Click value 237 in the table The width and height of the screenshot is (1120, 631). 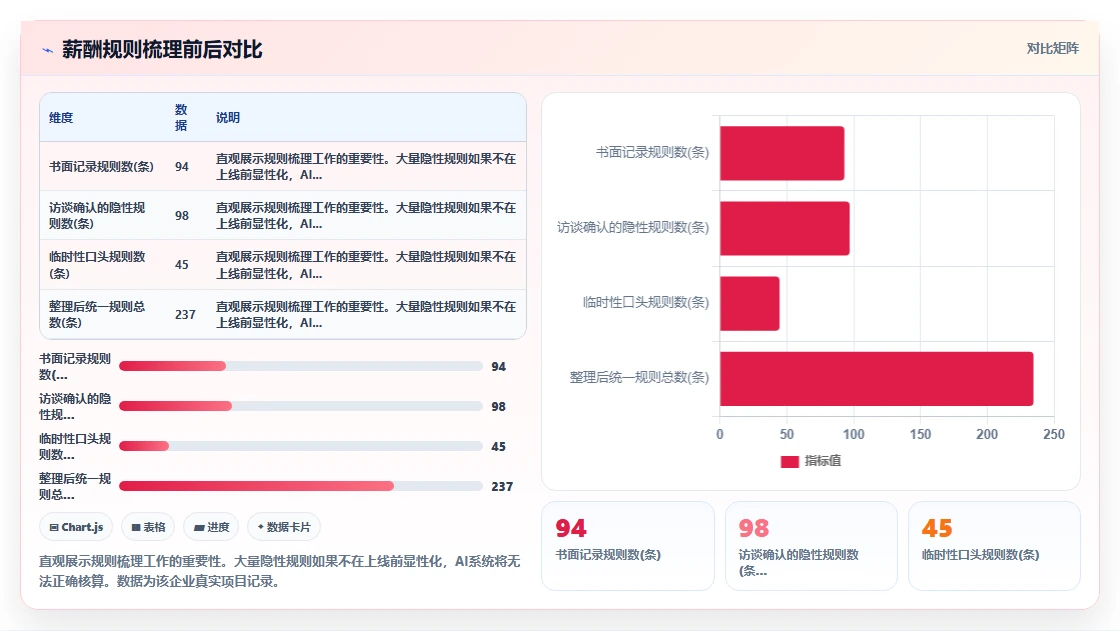pos(185,314)
